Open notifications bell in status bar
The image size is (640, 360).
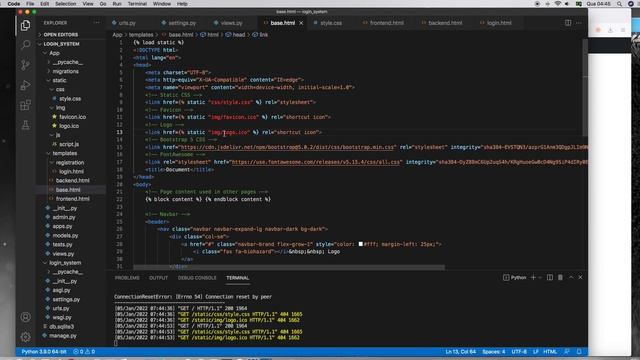579,351
